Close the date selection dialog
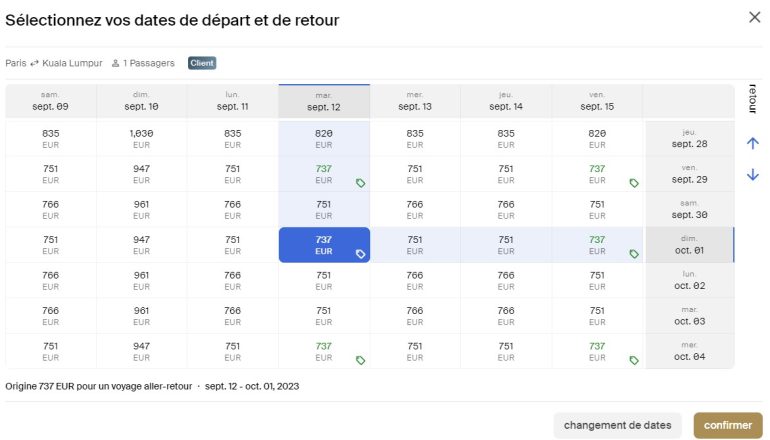 coord(755,17)
